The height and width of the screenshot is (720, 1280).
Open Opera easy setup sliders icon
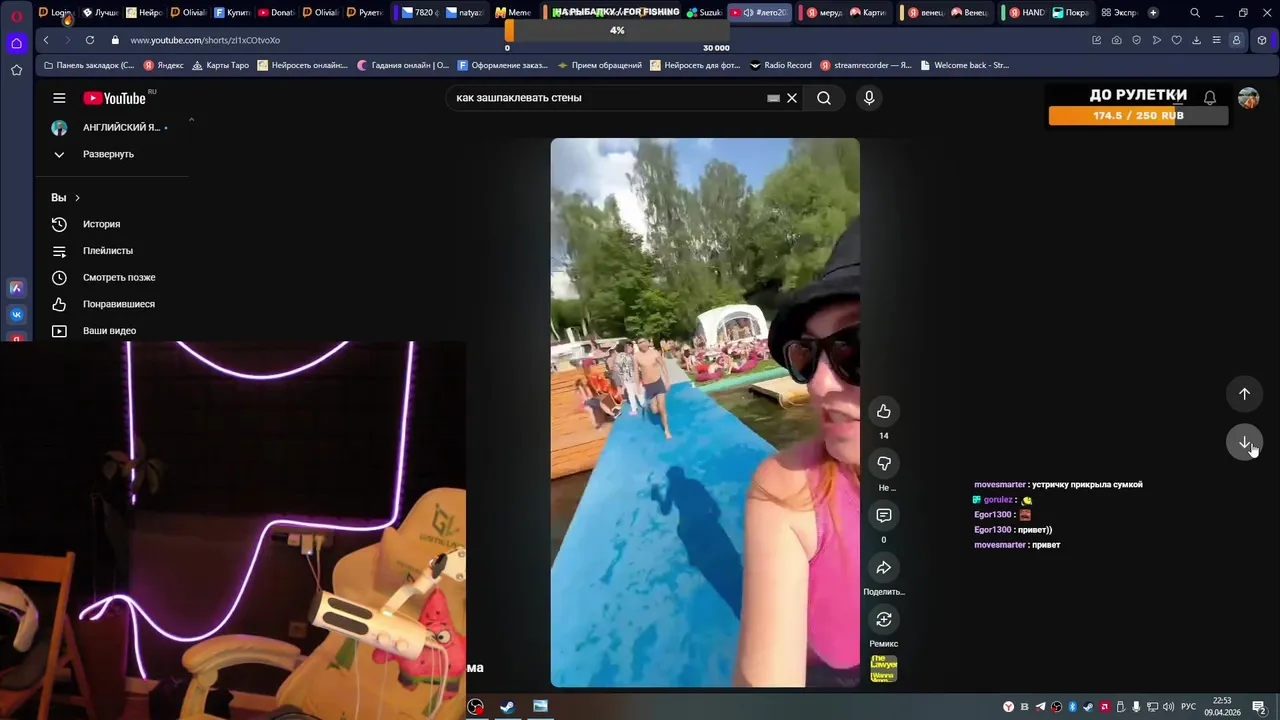1216,40
